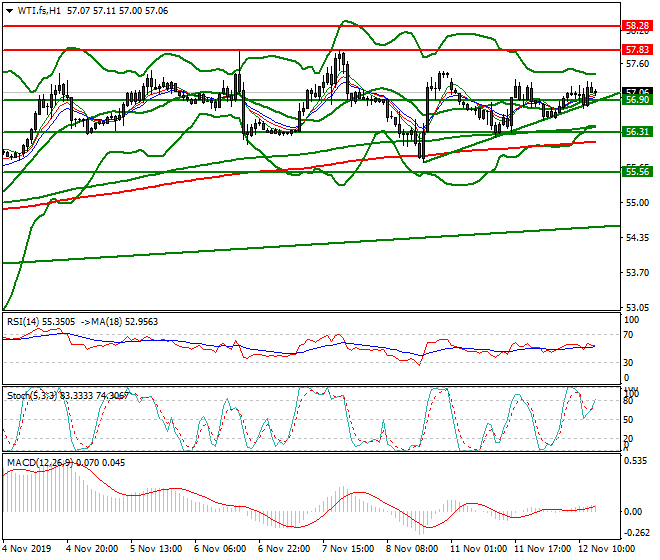Click the RSI(14) 55.3505 indicator label

click(41, 322)
